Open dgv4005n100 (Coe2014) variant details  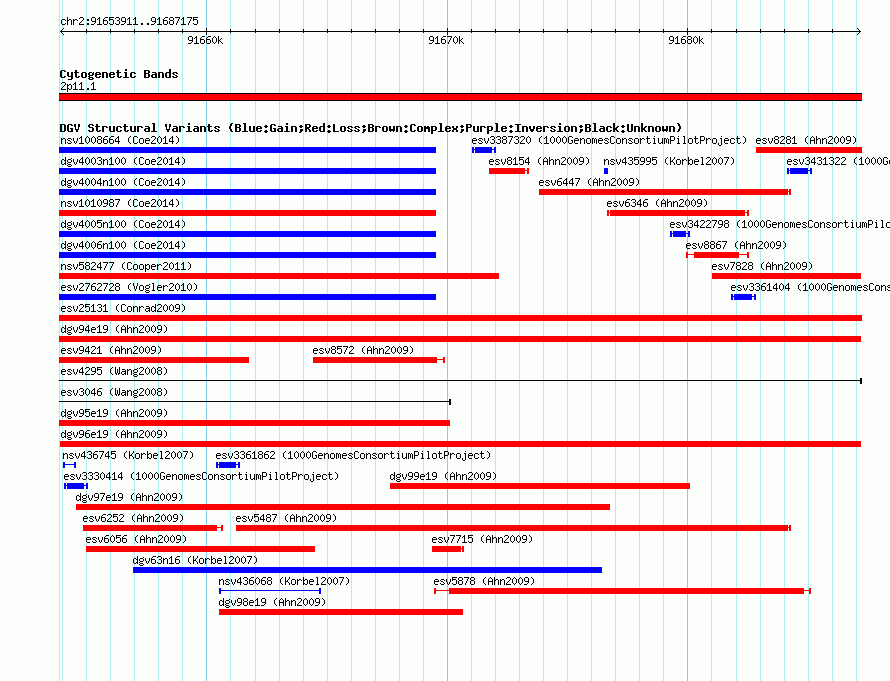coord(123,224)
